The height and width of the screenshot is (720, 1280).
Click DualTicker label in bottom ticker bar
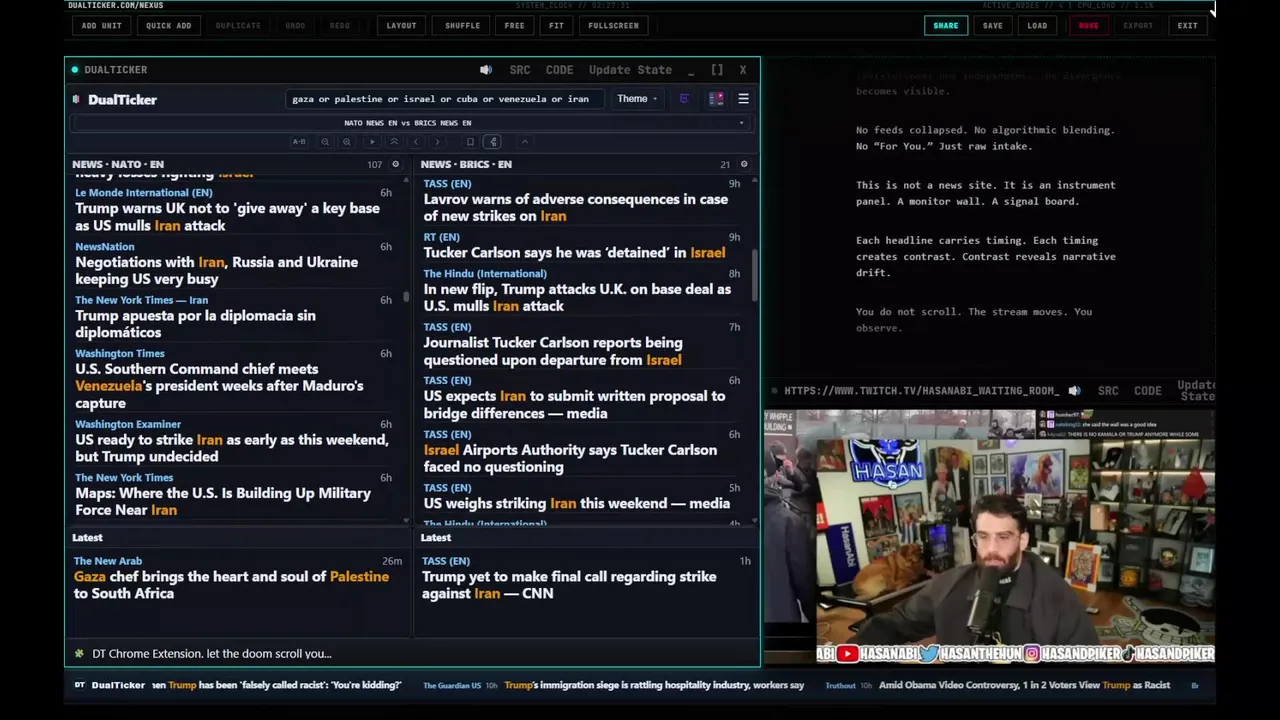(118, 685)
